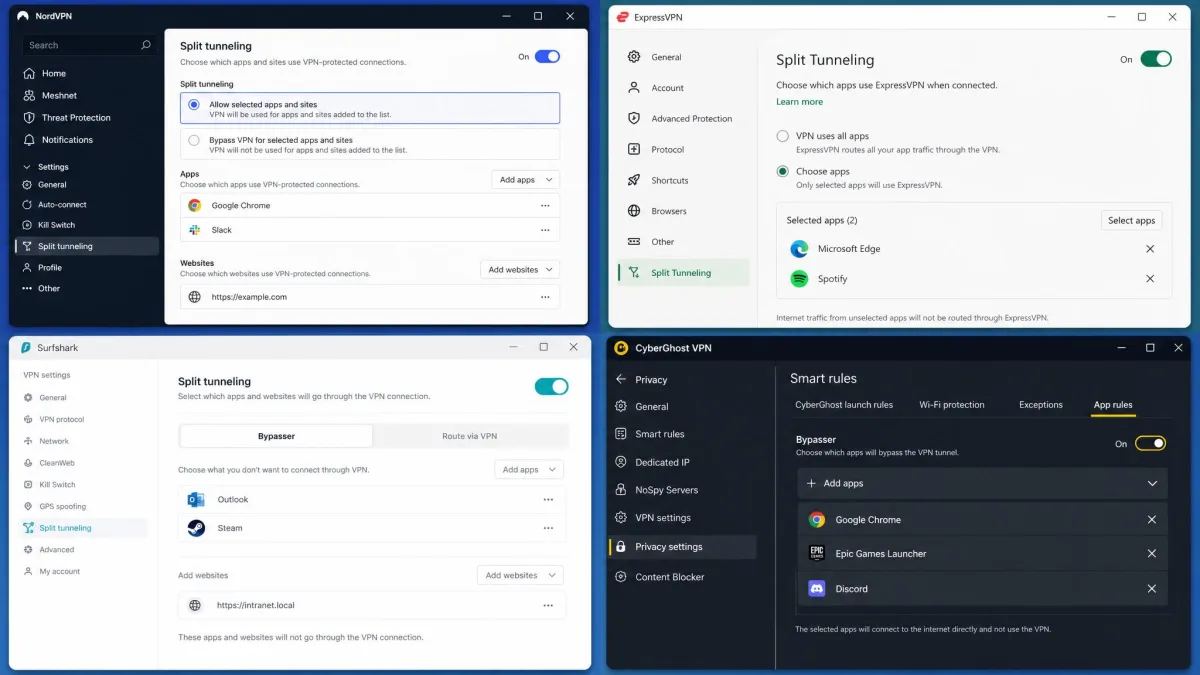1200x675 pixels.
Task: Open VPN protocol in Surfshark settings
Action: coord(61,419)
